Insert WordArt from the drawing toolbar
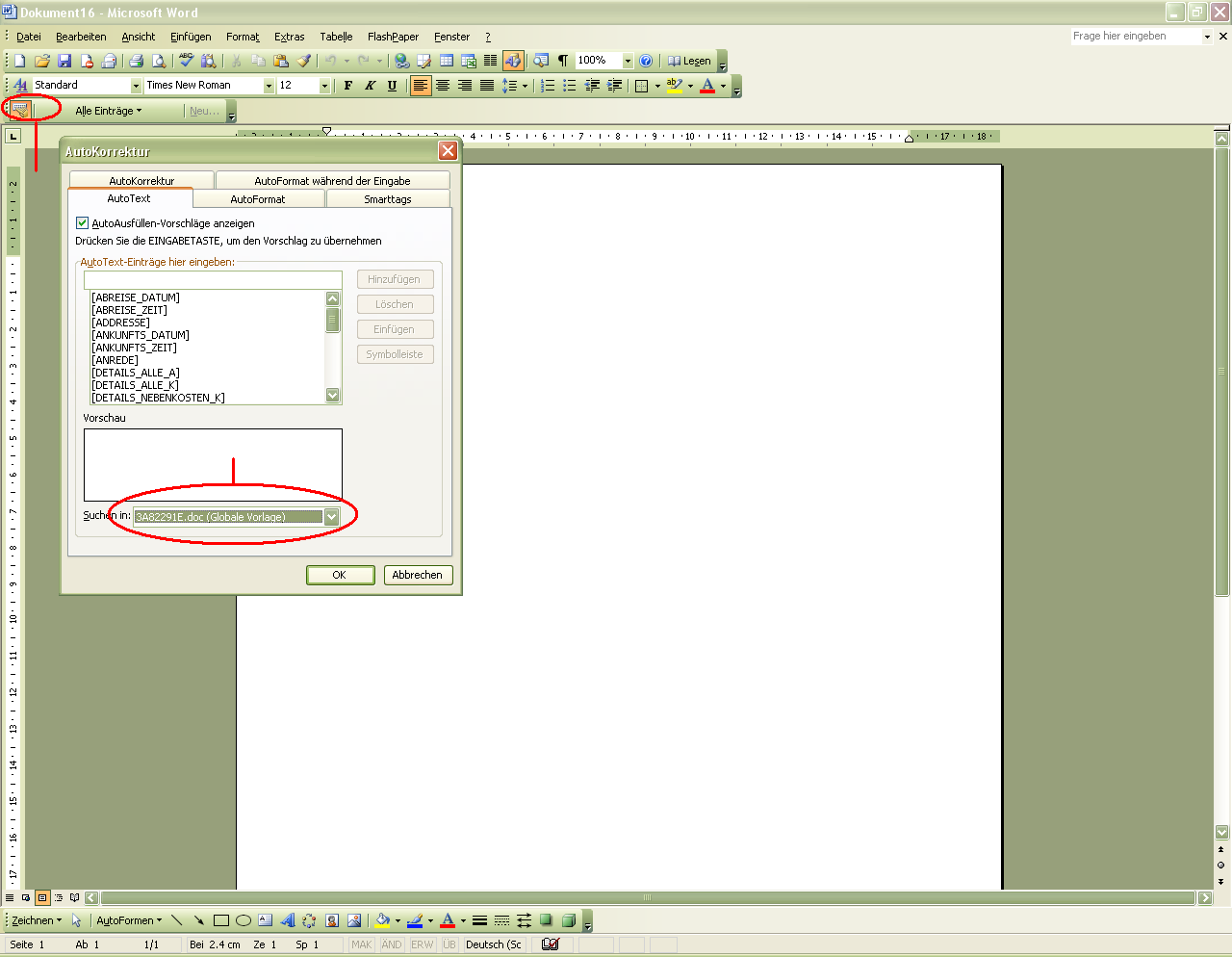The image size is (1232, 957). coord(287,920)
